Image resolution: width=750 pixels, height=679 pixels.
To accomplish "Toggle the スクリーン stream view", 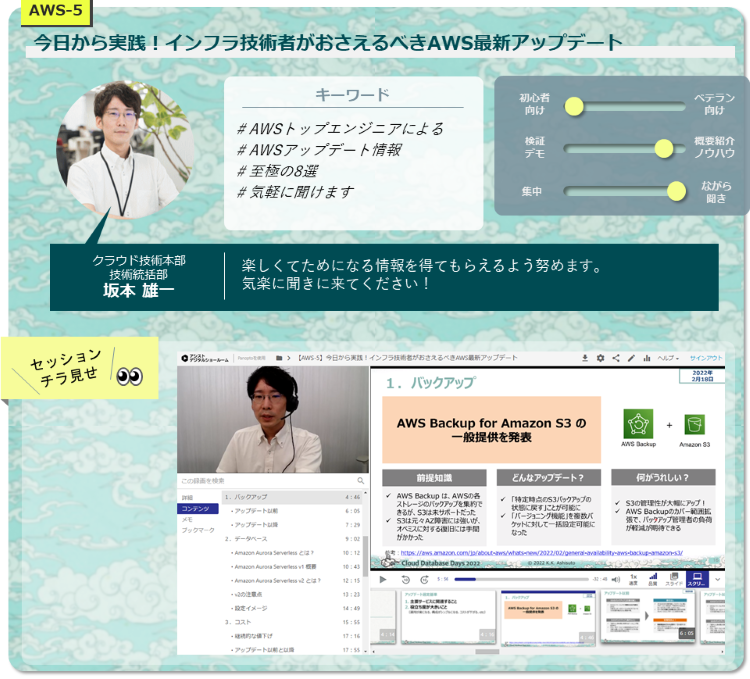I will (696, 579).
